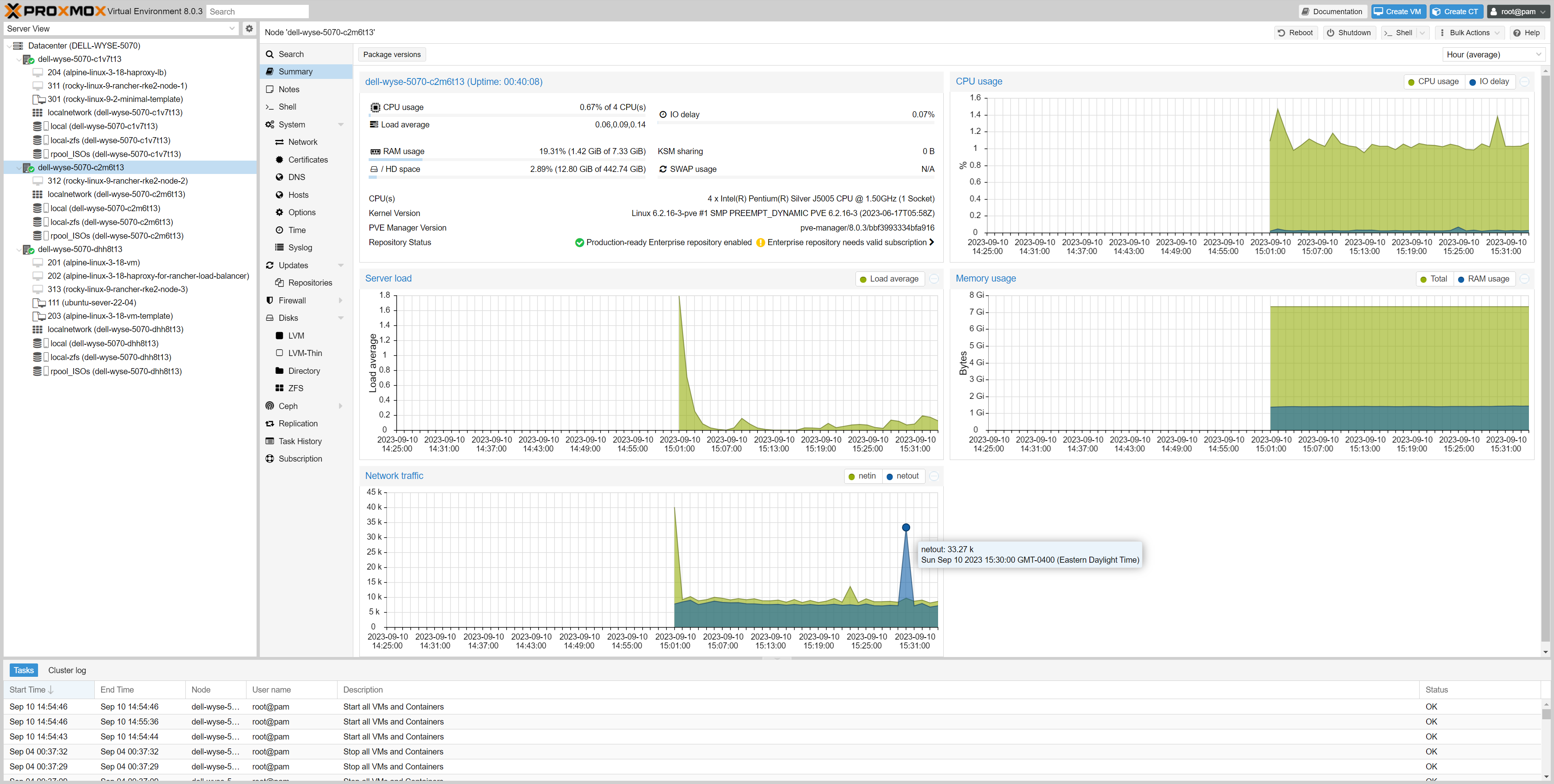Collapse the Disks menu section

tap(341, 318)
